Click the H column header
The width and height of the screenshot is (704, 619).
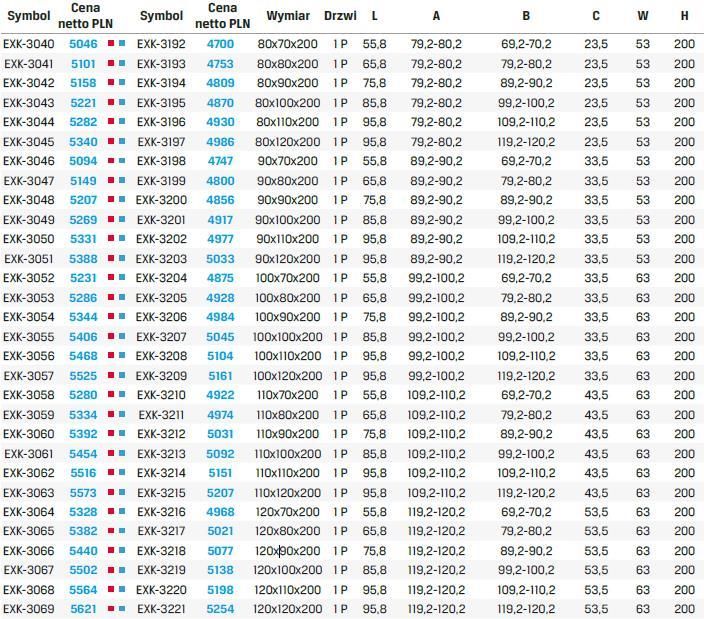tap(684, 17)
